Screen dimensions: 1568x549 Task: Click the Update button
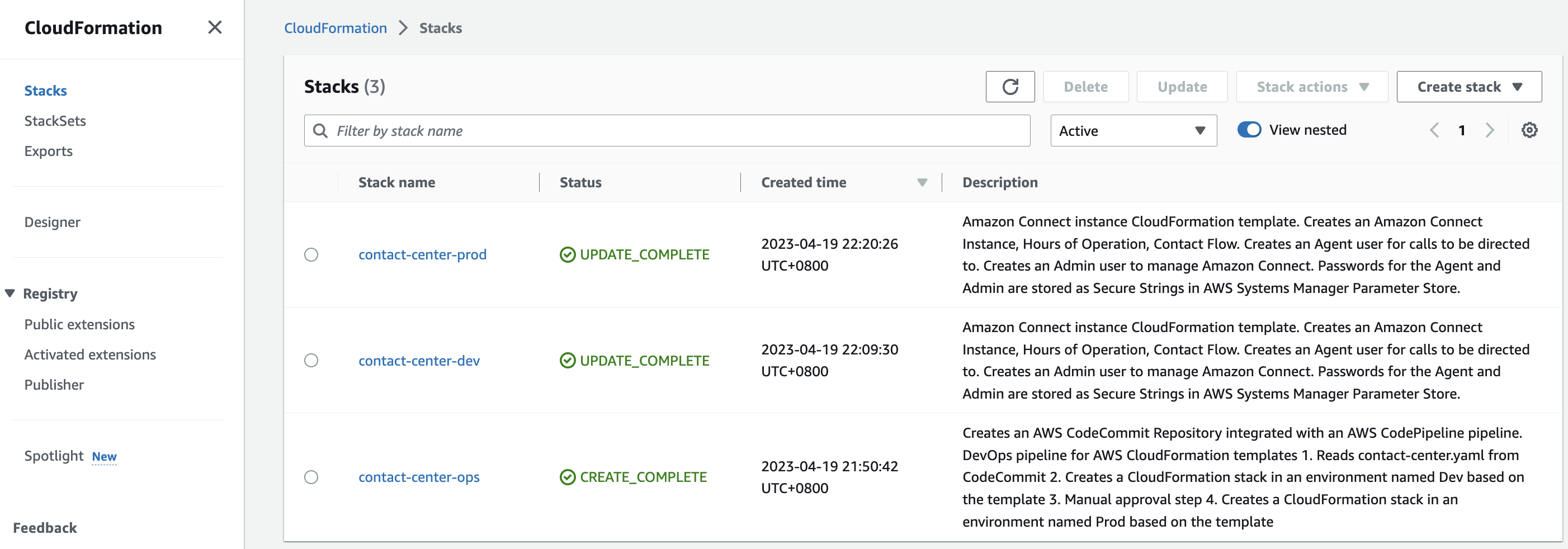coord(1182,87)
